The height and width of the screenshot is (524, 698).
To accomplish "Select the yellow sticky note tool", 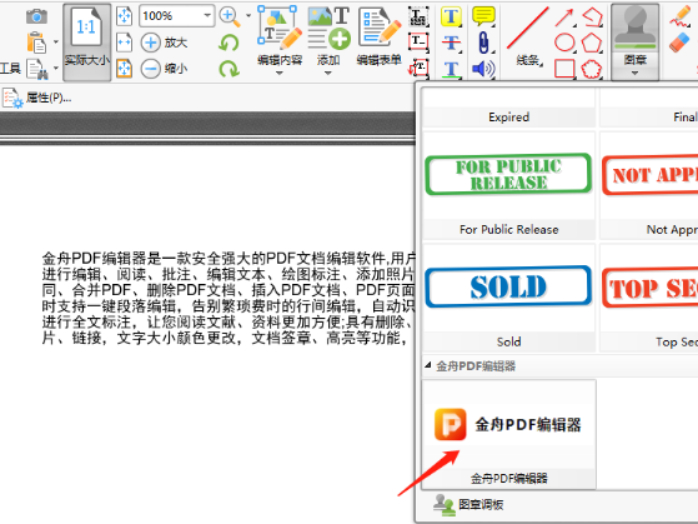I will click(483, 16).
